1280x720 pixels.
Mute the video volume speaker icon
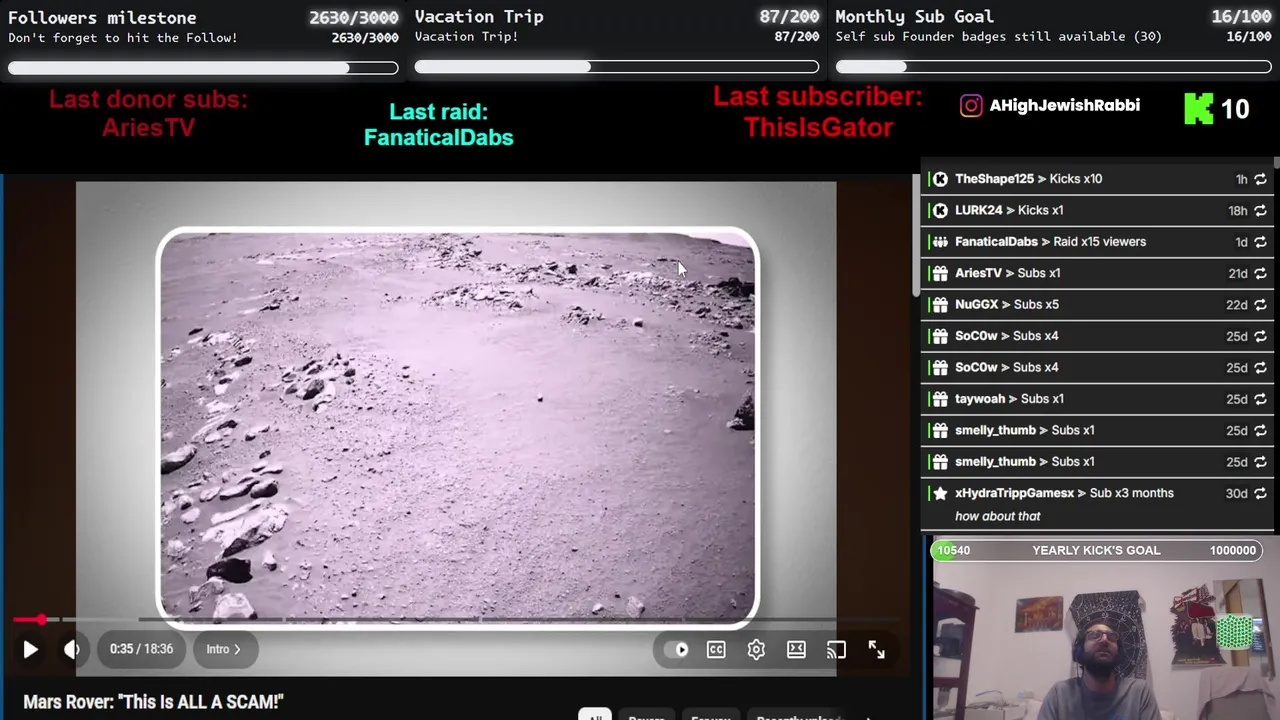(72, 649)
